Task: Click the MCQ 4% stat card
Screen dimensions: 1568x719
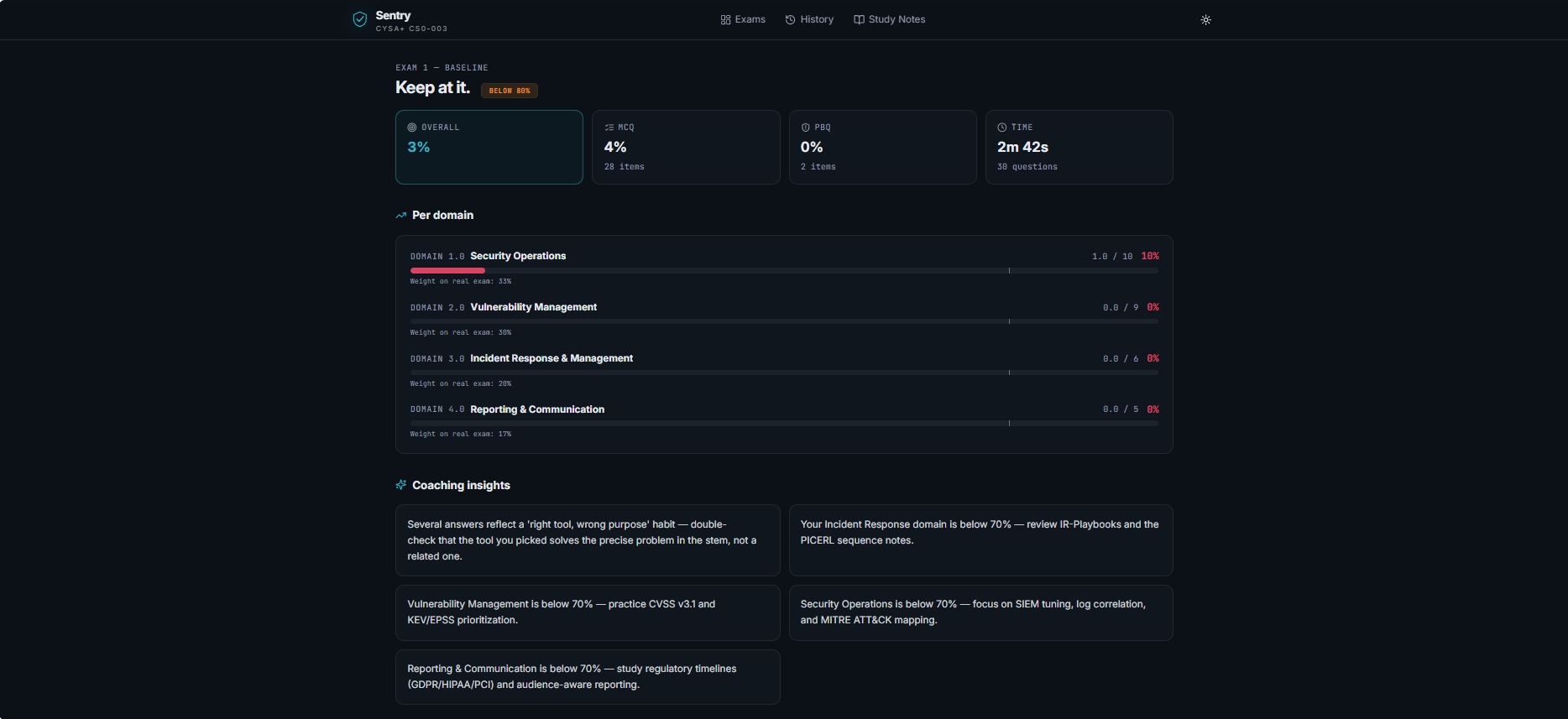Action: [685, 147]
